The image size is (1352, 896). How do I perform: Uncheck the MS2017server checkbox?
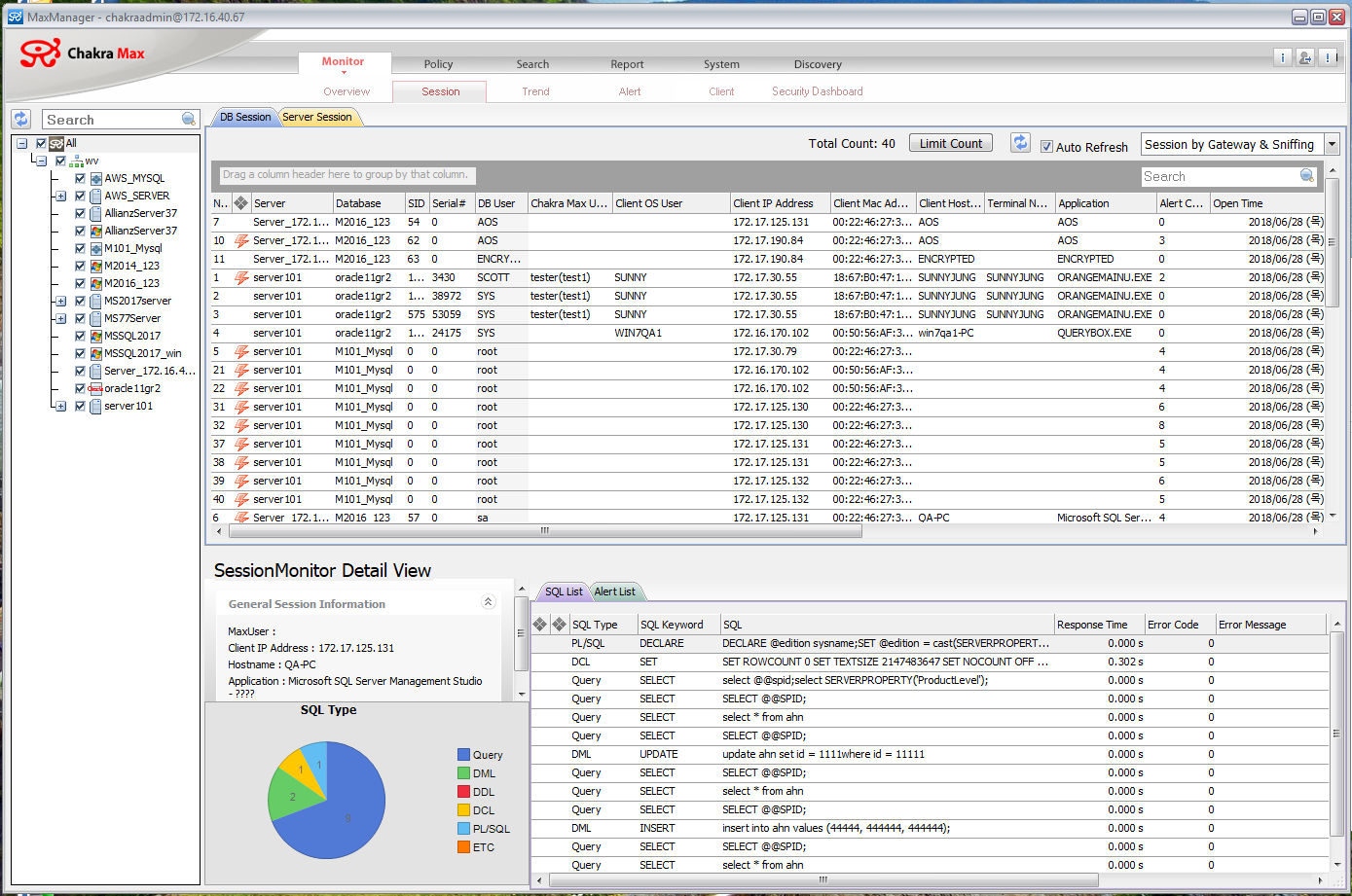point(81,301)
